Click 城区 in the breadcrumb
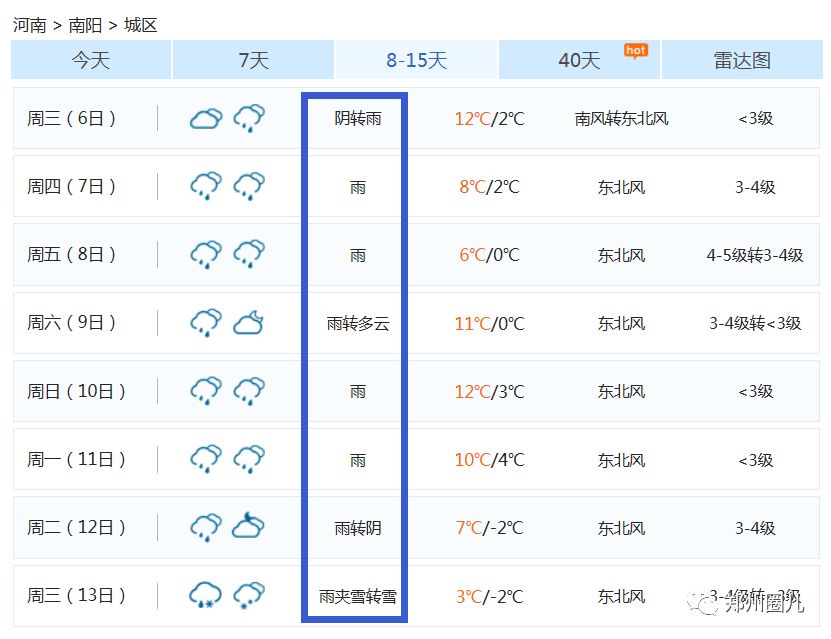Image resolution: width=831 pixels, height=639 pixels. point(141,25)
